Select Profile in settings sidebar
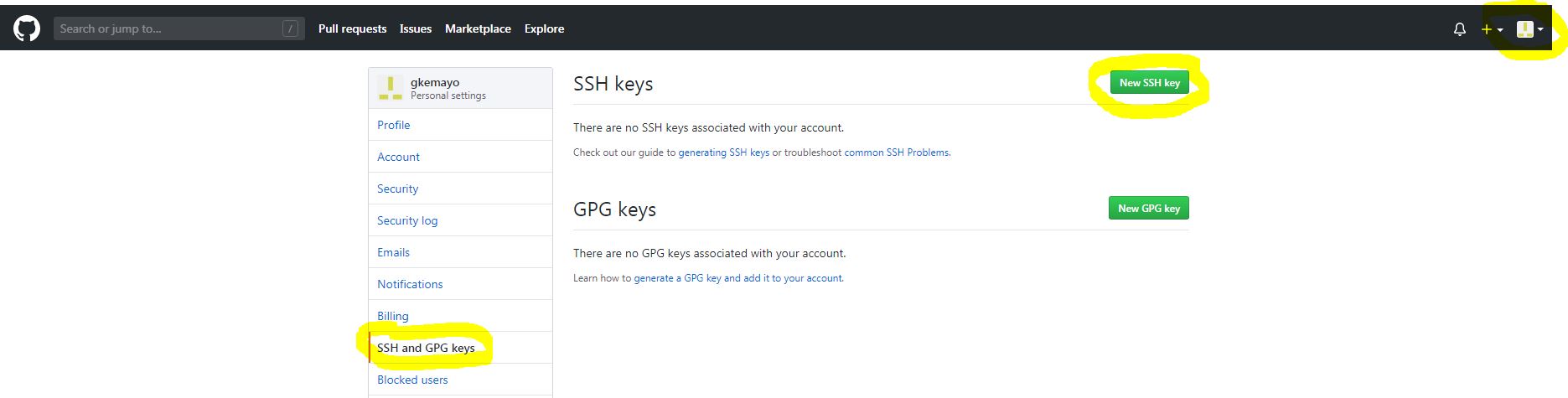 pyautogui.click(x=393, y=125)
